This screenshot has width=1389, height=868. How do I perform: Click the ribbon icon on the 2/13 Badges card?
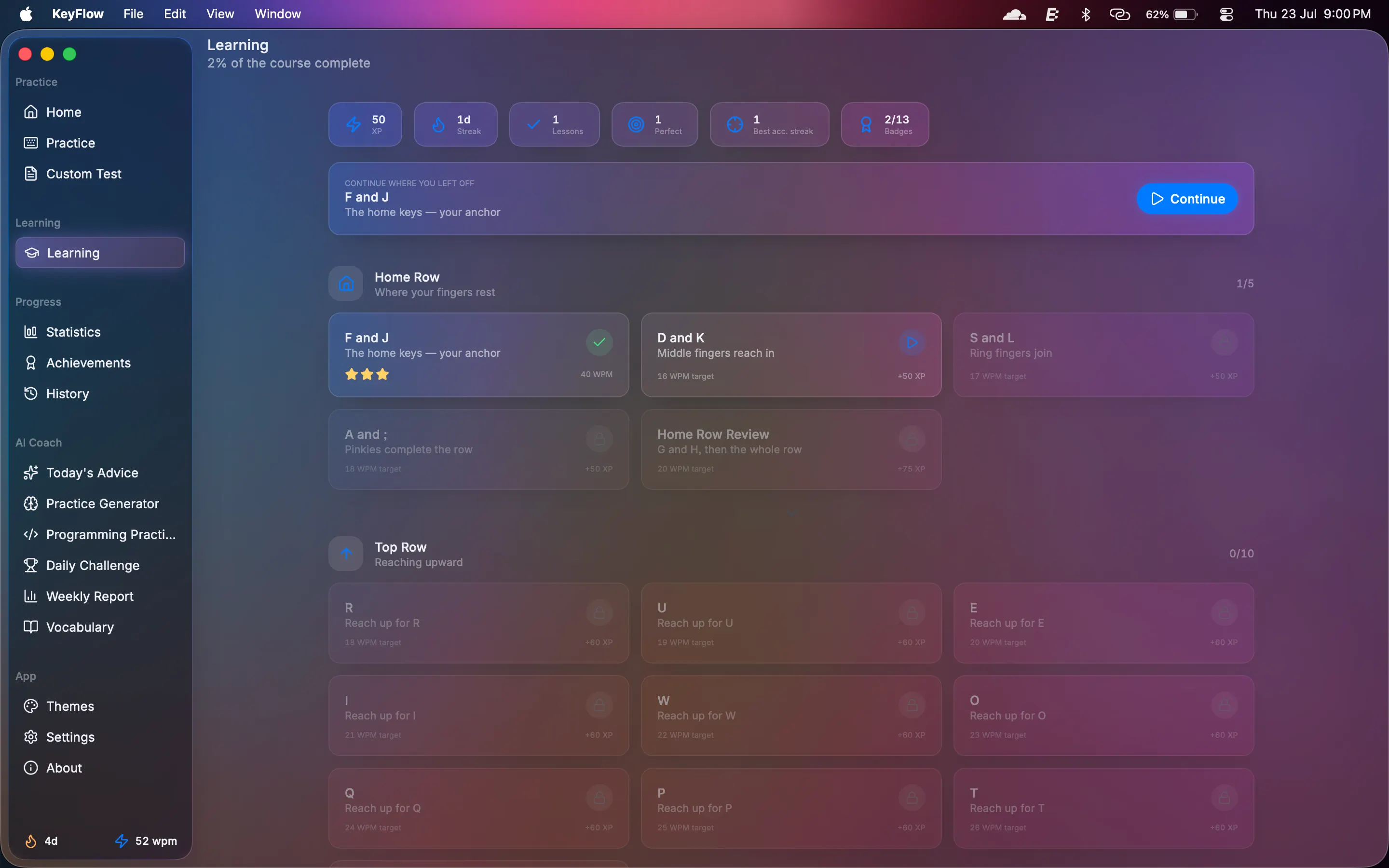(x=866, y=124)
